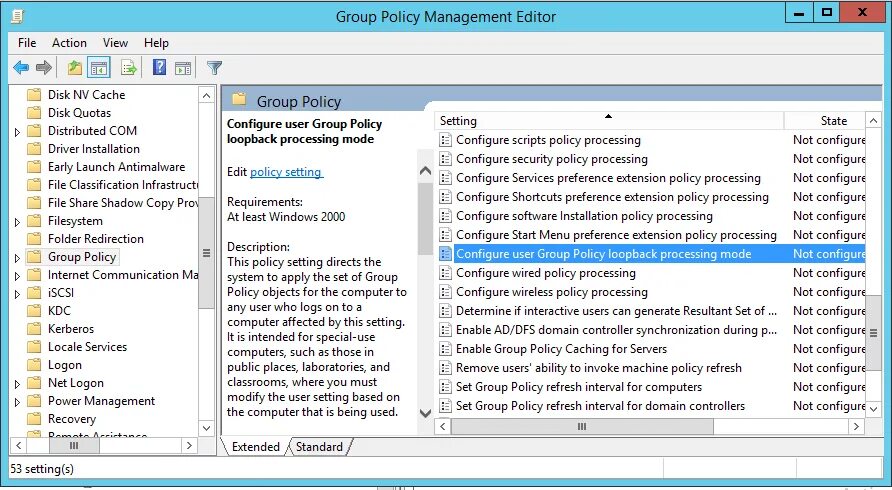Select Folder Redirection in the tree
Screen dimensions: 892x490
[96, 239]
